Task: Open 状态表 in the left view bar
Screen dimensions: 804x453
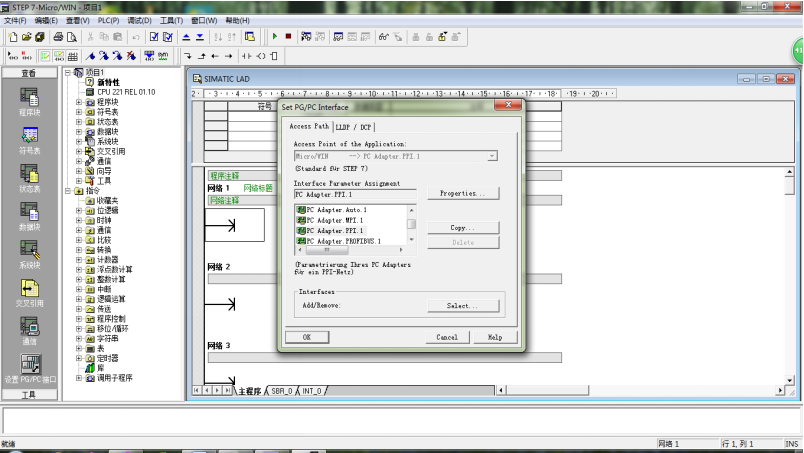Action: [29, 178]
